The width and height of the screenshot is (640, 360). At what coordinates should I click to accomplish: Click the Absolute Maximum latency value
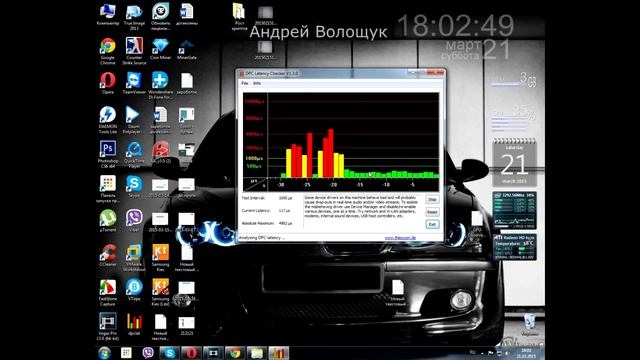click(285, 223)
